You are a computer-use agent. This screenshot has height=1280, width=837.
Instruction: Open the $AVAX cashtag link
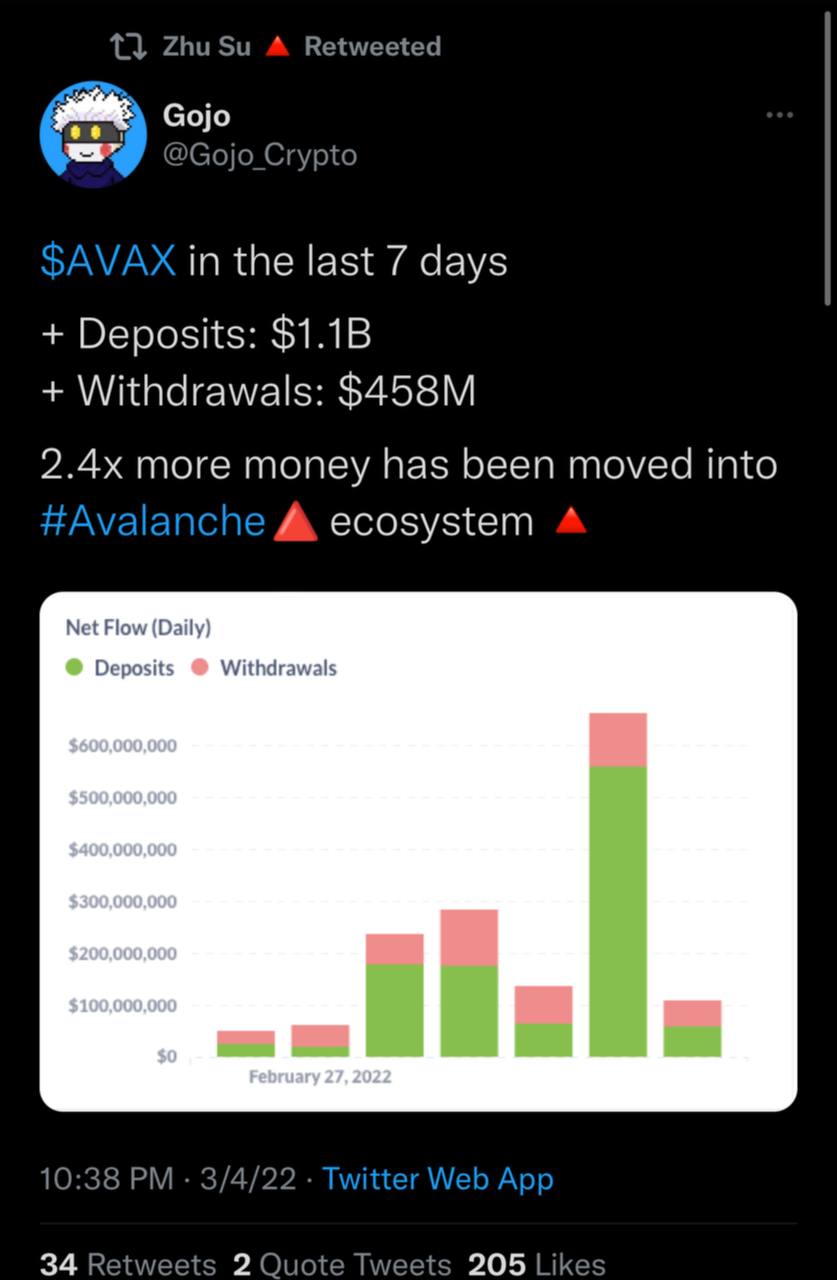point(108,262)
